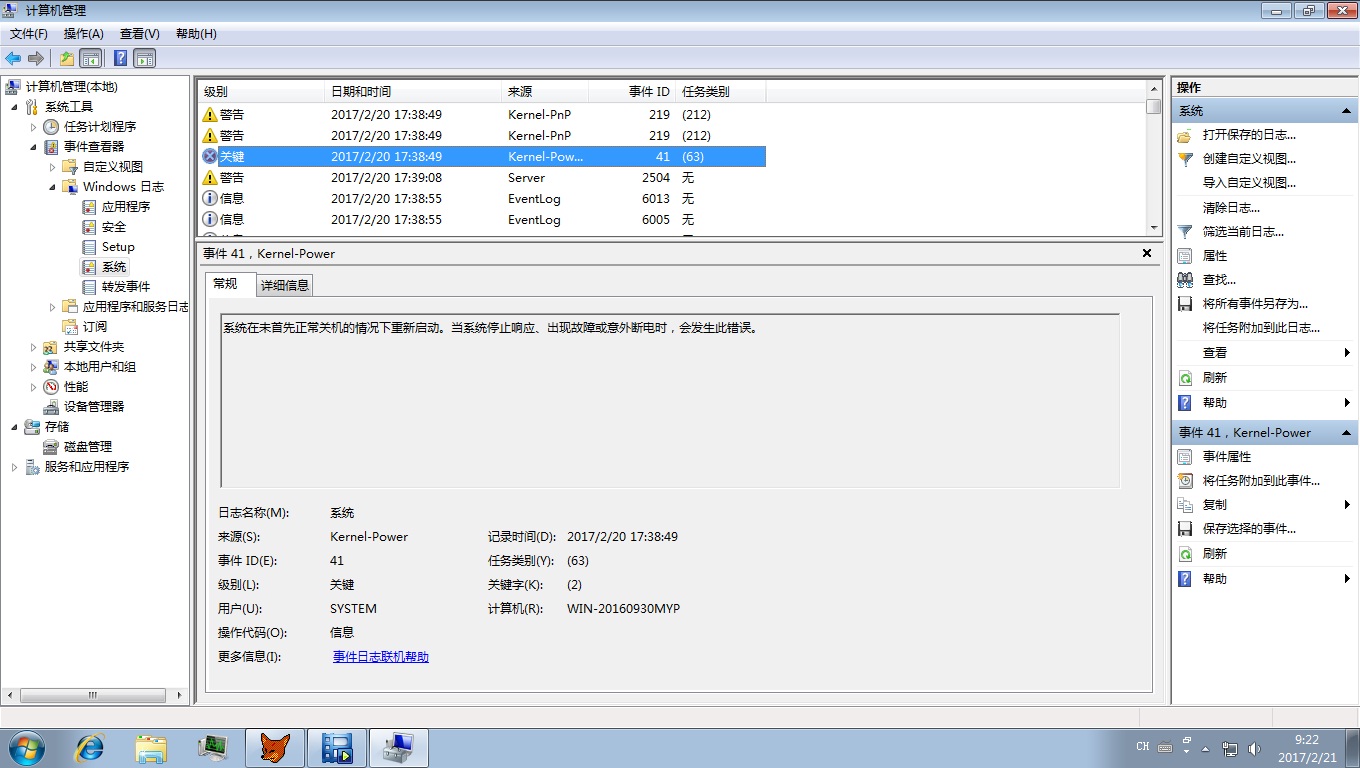
Task: Sort by 日期和时间 column header
Action: (x=413, y=91)
